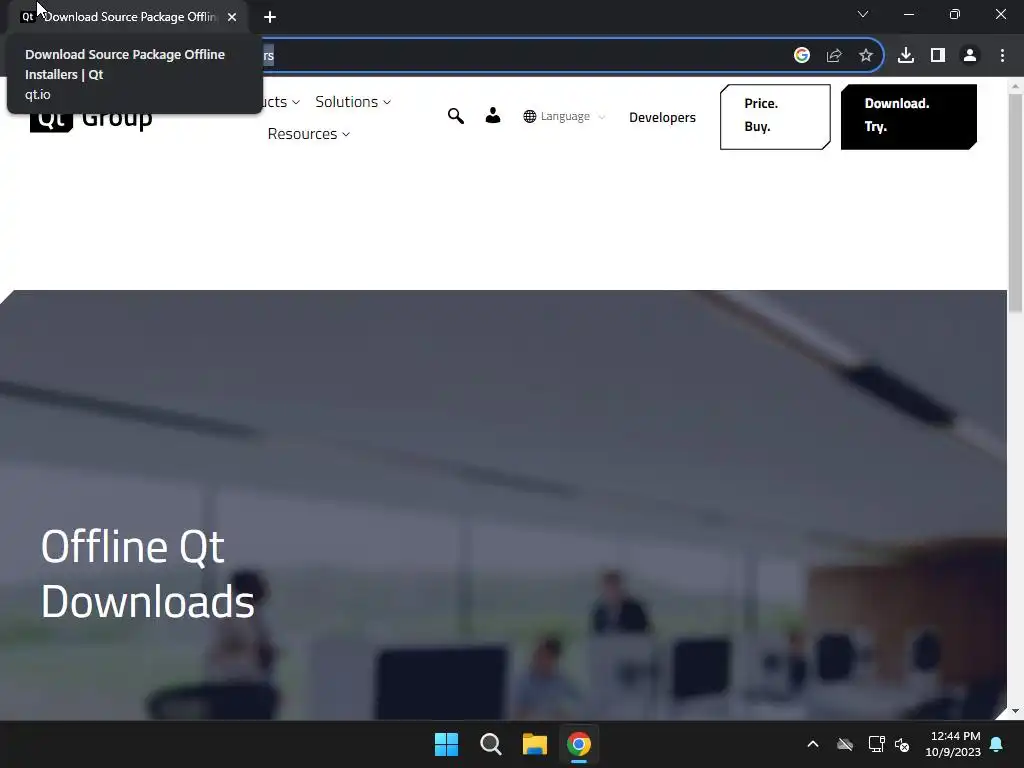This screenshot has width=1024, height=768.
Task: Click the Chrome taskbar icon
Action: coord(579,744)
